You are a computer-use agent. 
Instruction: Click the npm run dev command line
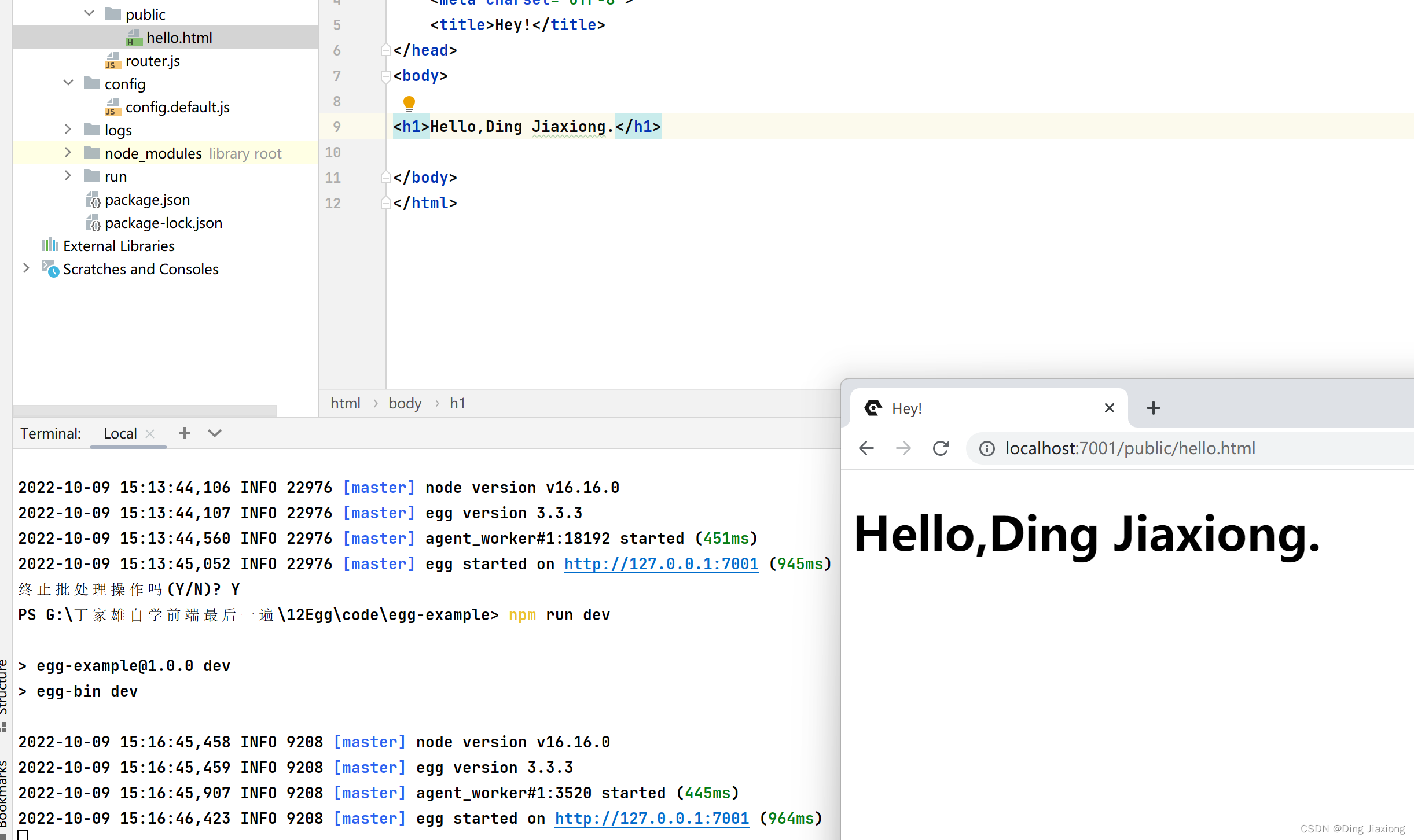pos(559,615)
